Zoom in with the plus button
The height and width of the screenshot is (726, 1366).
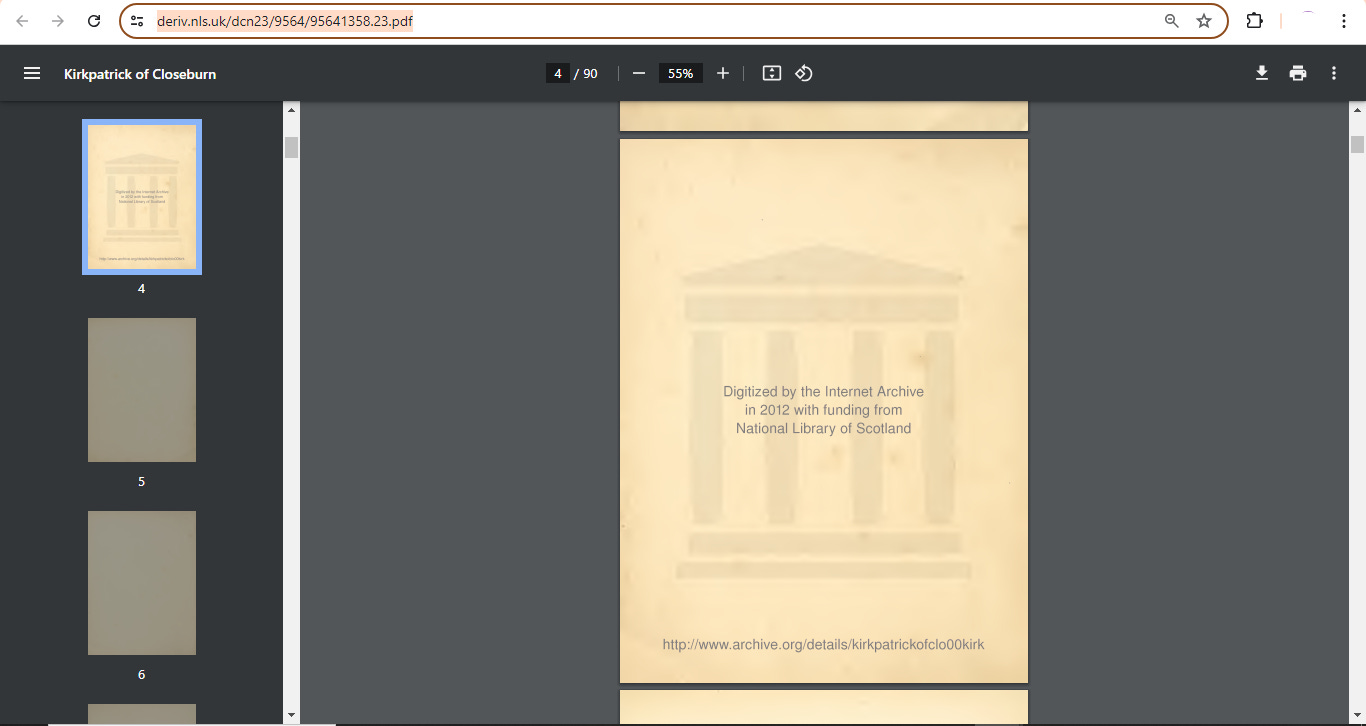click(723, 73)
